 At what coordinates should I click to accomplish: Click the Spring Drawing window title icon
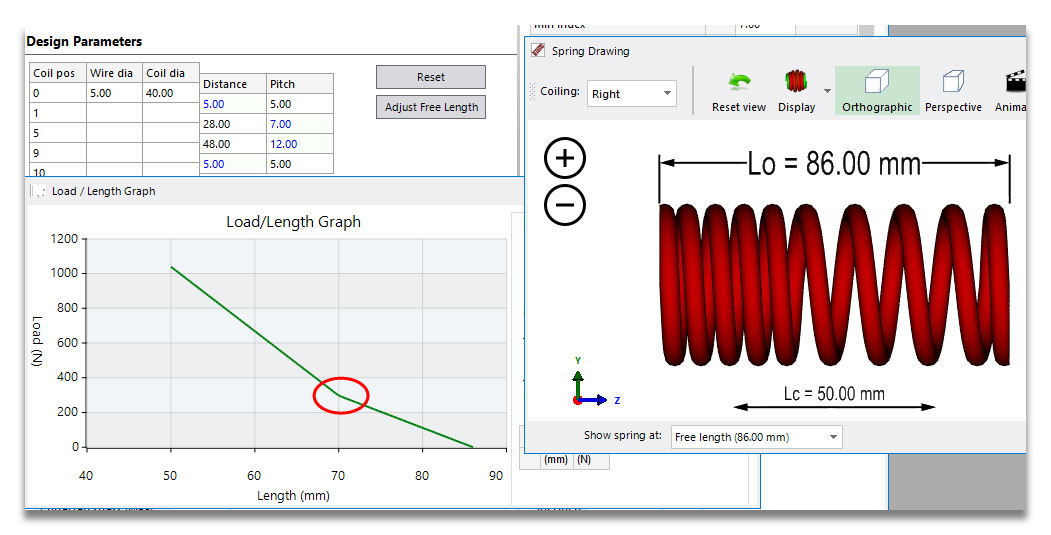(538, 50)
